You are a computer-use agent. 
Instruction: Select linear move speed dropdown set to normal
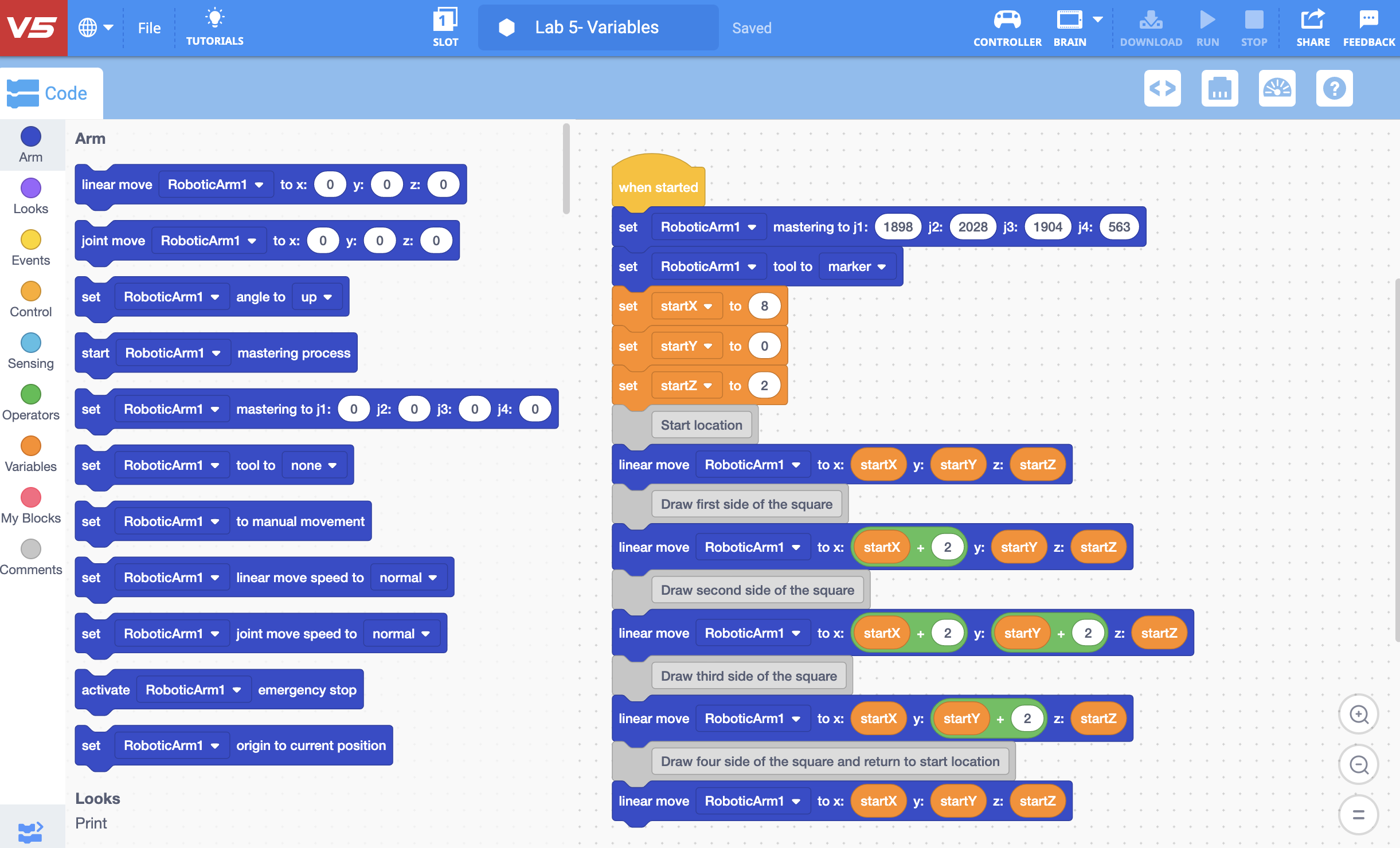tap(405, 577)
